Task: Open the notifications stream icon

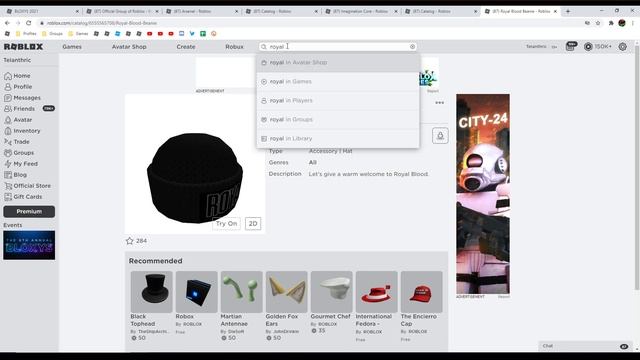Action: [570, 47]
